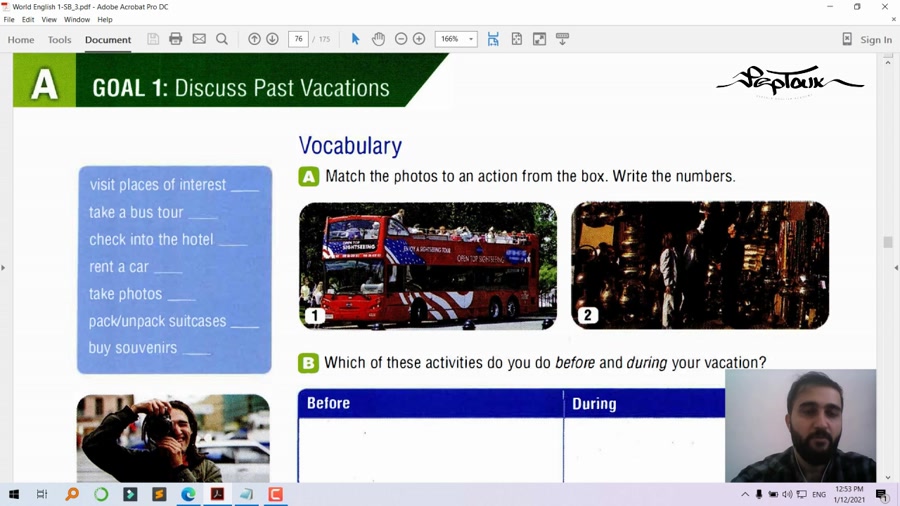Zoom out with the minus icon
The image size is (900, 506).
pos(401,39)
